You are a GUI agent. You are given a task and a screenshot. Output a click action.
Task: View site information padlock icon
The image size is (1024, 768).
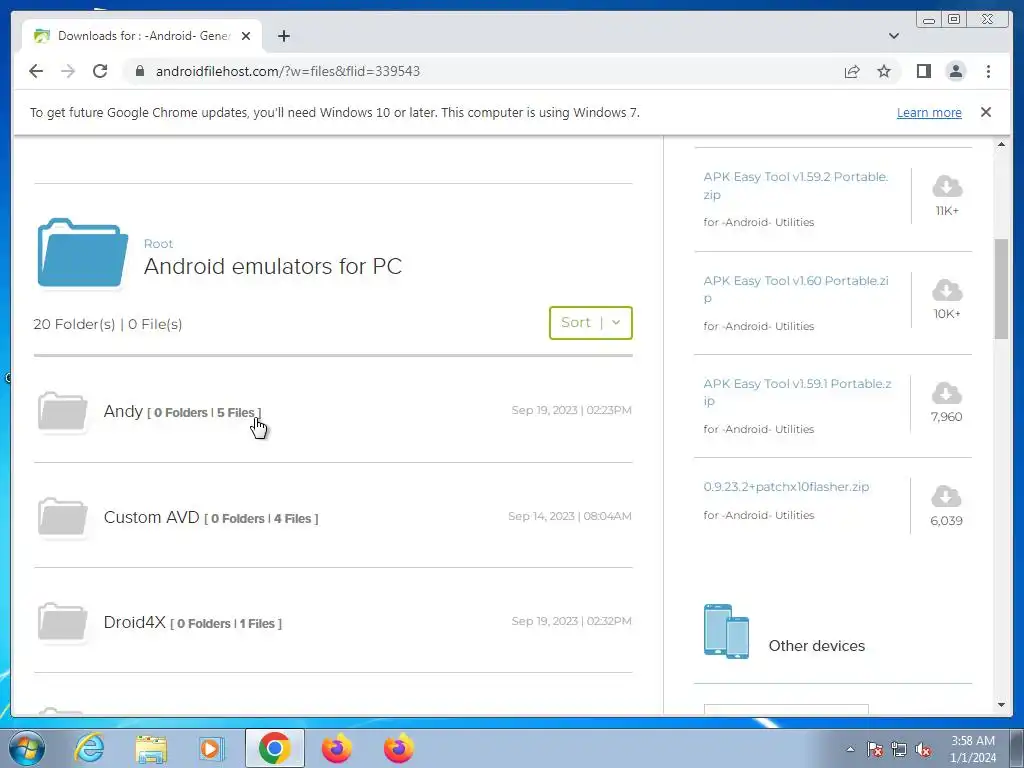pos(140,71)
